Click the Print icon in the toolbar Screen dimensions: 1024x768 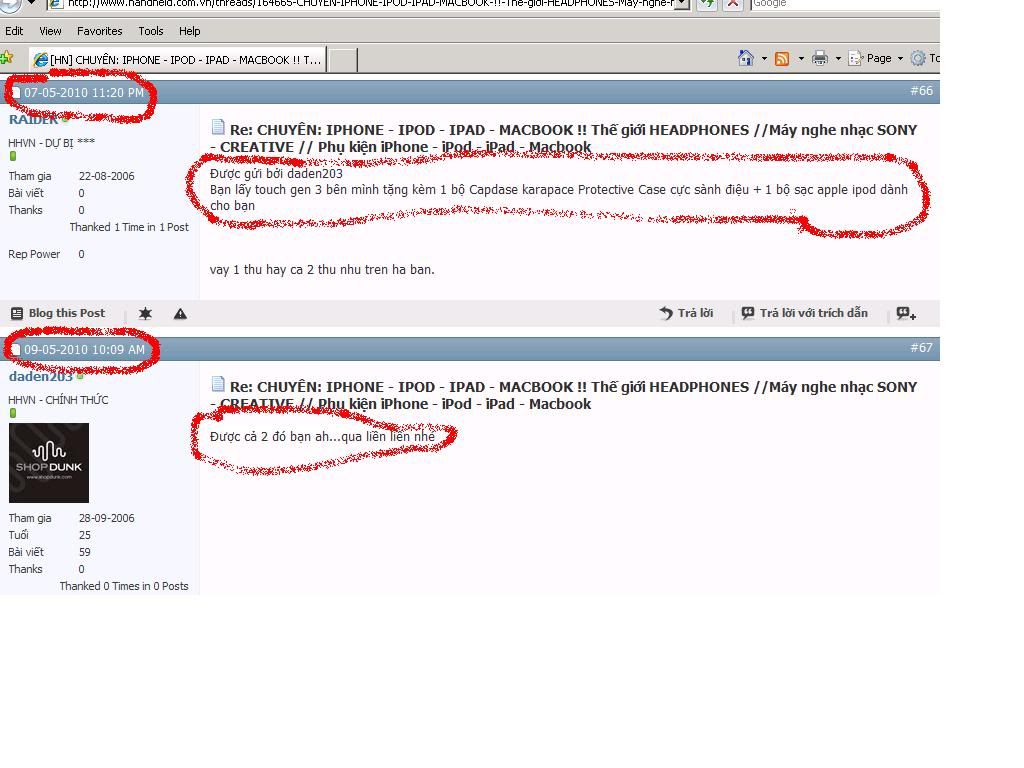coord(820,58)
